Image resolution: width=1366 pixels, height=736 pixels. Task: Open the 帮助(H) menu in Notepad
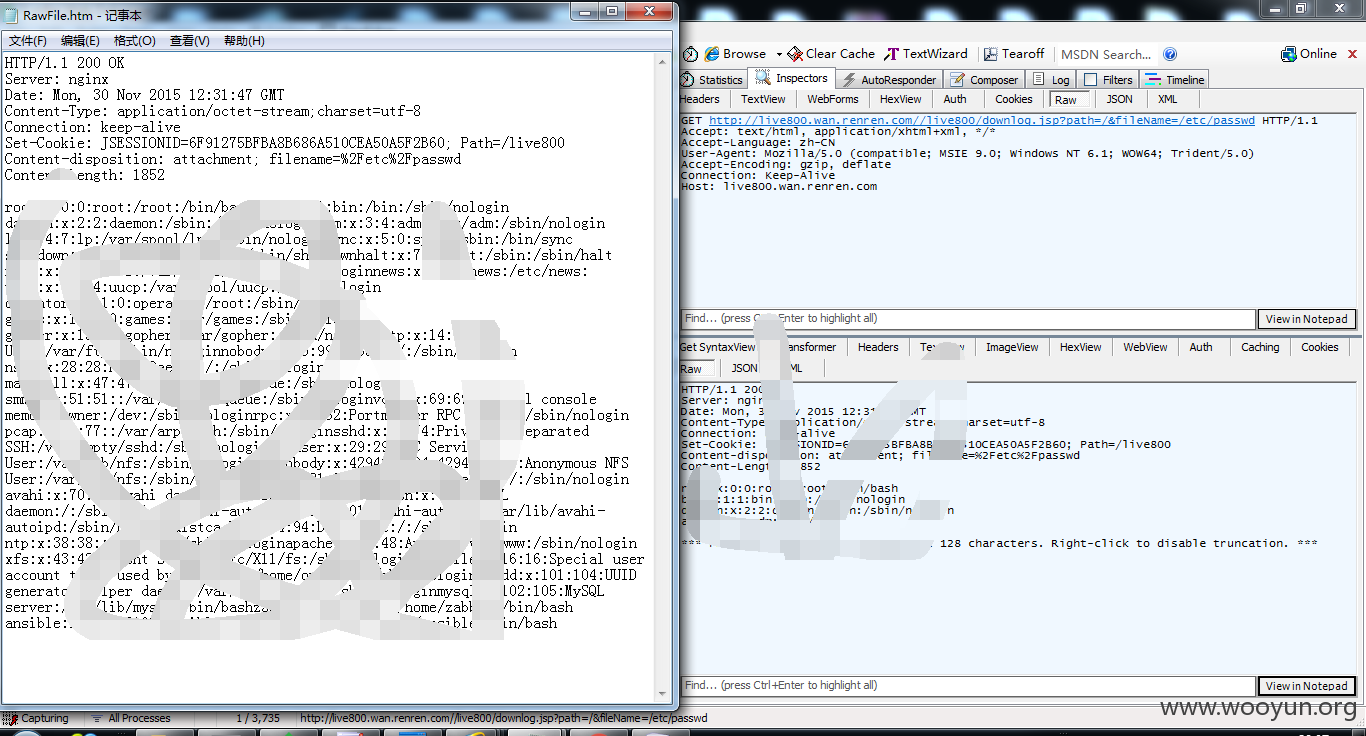tap(244, 41)
